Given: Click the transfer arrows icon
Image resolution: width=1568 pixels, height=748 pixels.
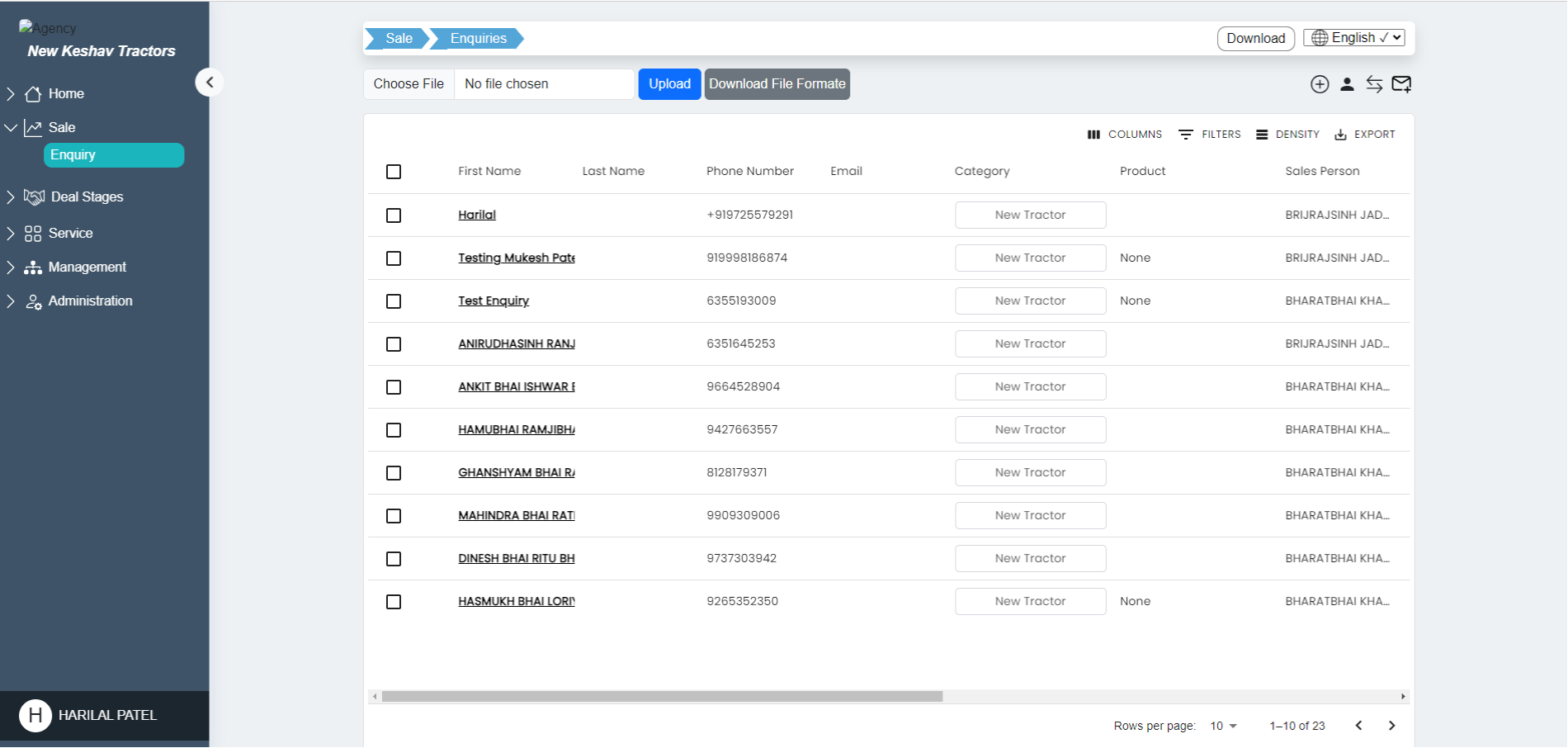Looking at the screenshot, I should (x=1375, y=83).
